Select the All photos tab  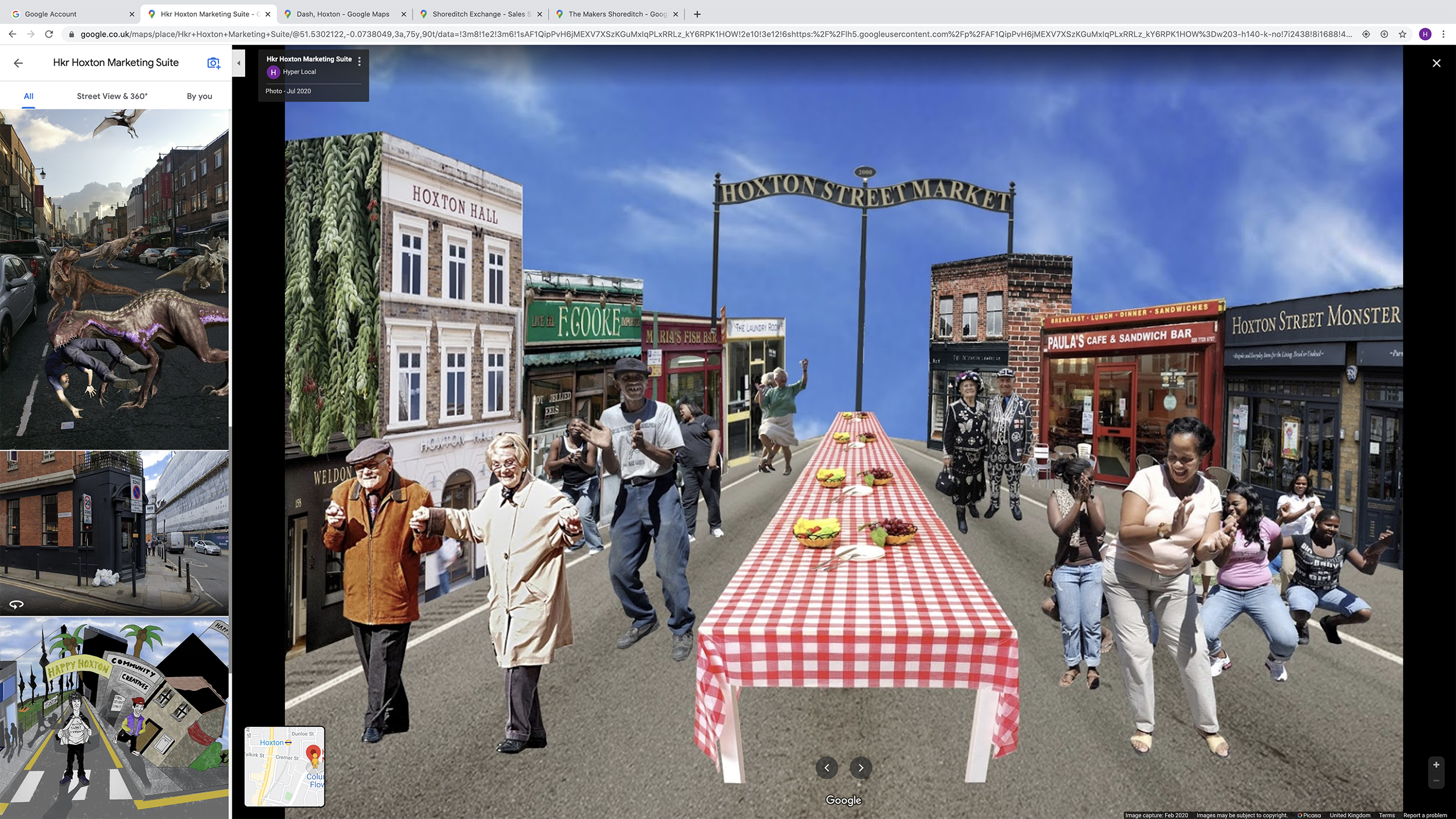coord(29,96)
